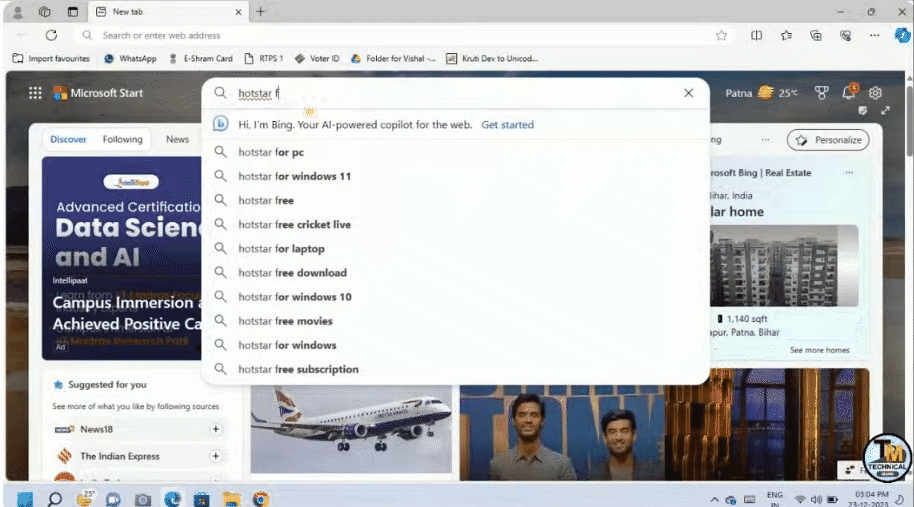Click Get started for Bing copilot

507,125
